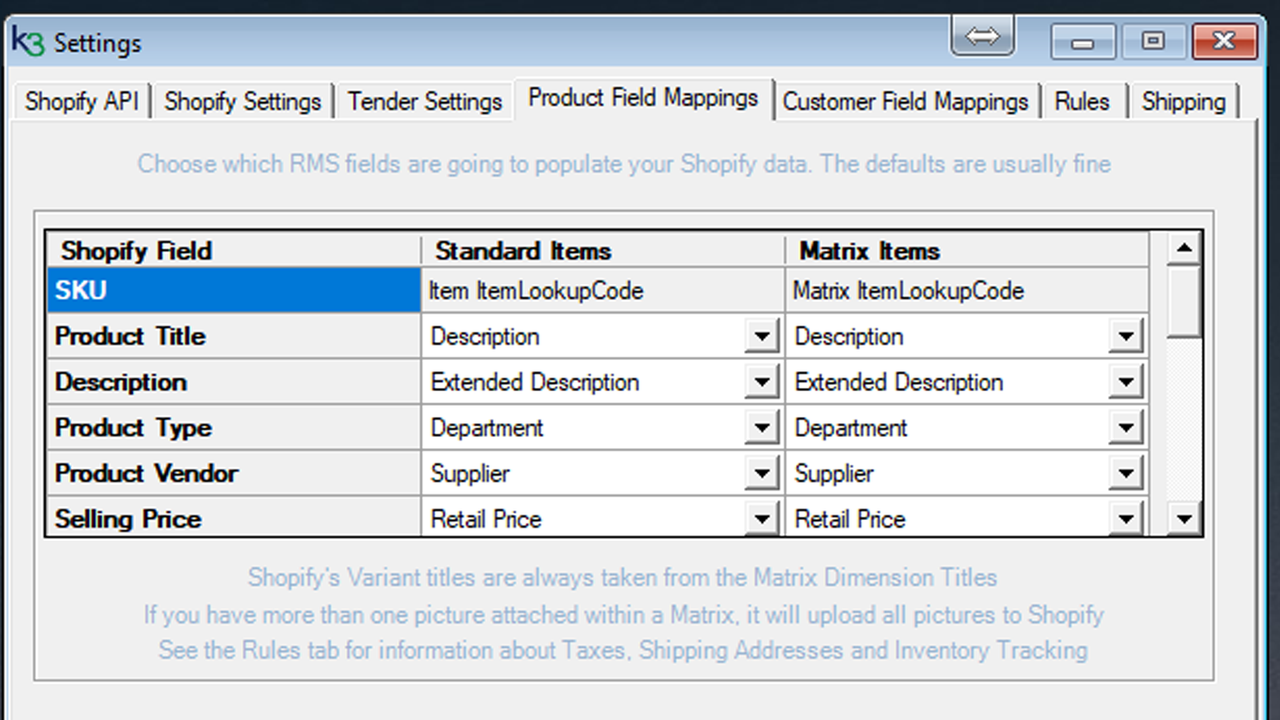This screenshot has height=720, width=1280.
Task: Click the Product Vendor row label
Action: point(234,474)
